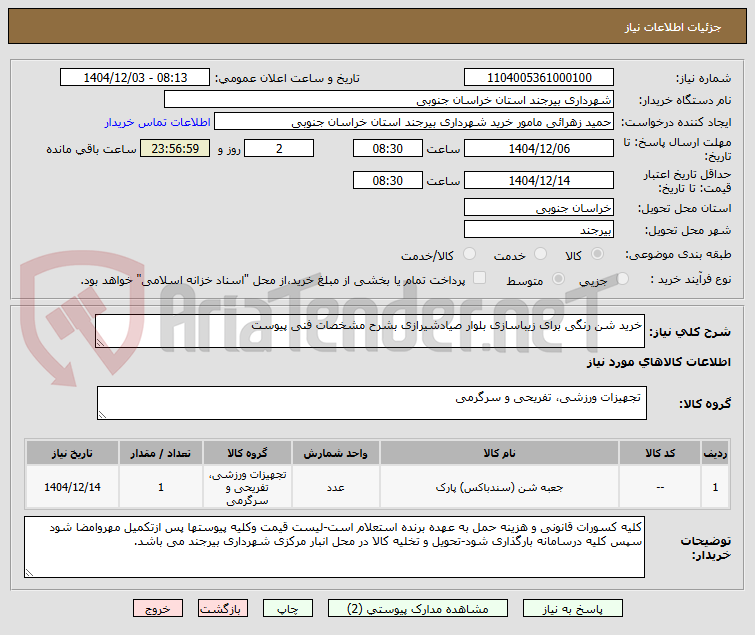Click the گروه کالا text area
Screen dimensions: 755x635
(372, 403)
